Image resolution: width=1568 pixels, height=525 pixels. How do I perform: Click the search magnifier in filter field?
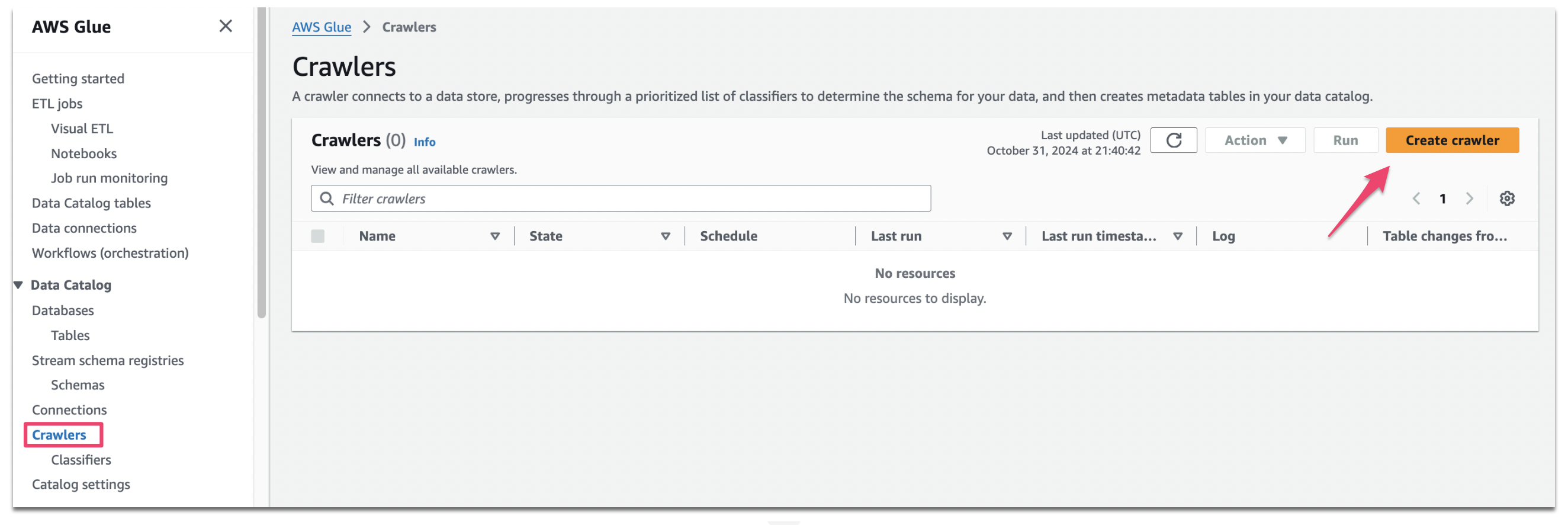[326, 198]
